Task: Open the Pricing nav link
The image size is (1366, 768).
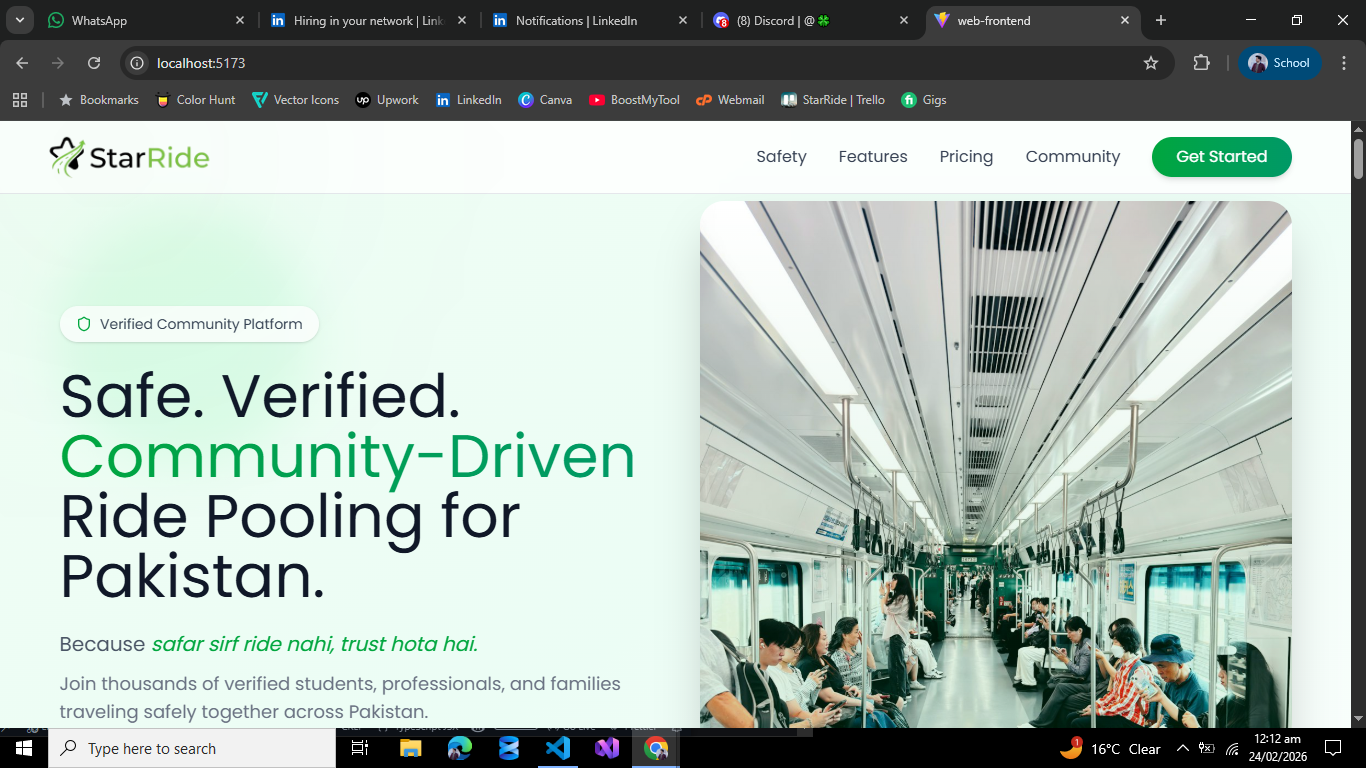Action: tap(966, 157)
